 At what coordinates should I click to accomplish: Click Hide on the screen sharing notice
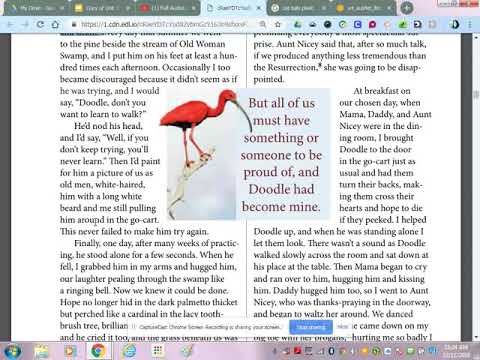pyautogui.click(x=343, y=327)
